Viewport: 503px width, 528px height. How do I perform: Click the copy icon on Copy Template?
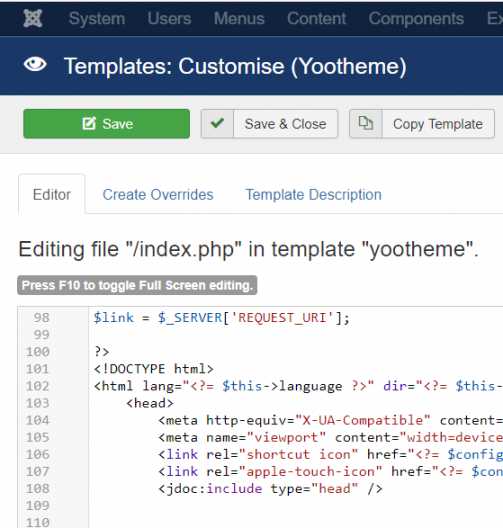(x=366, y=123)
